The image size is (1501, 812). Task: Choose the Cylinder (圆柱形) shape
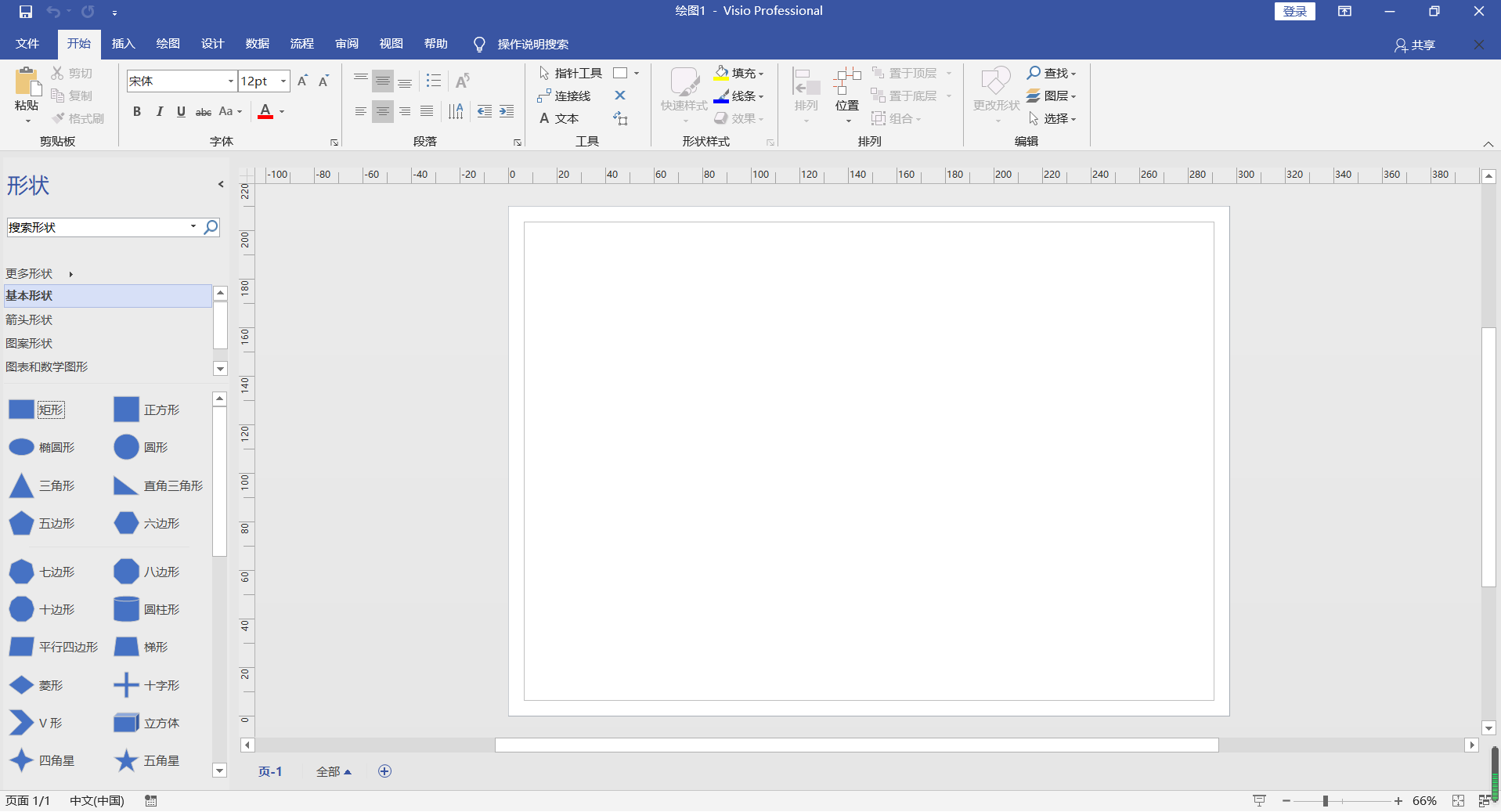[147, 609]
